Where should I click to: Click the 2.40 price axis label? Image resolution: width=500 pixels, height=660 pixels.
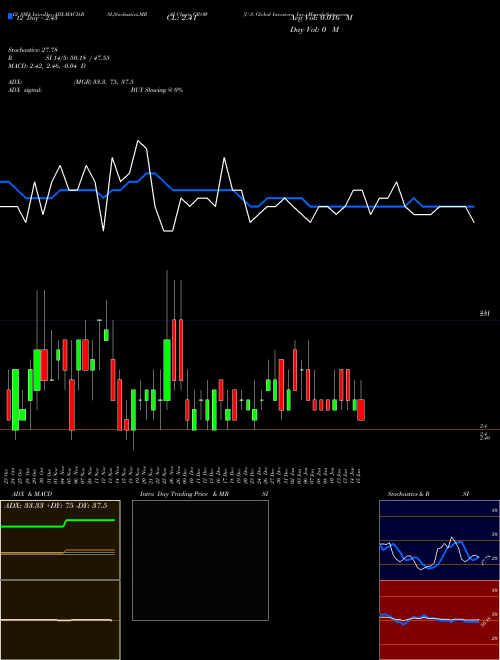pyautogui.click(x=485, y=438)
